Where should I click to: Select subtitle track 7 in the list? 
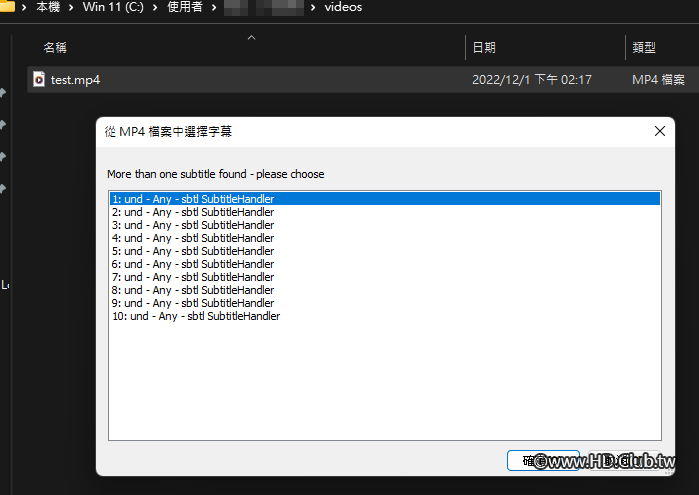point(385,276)
